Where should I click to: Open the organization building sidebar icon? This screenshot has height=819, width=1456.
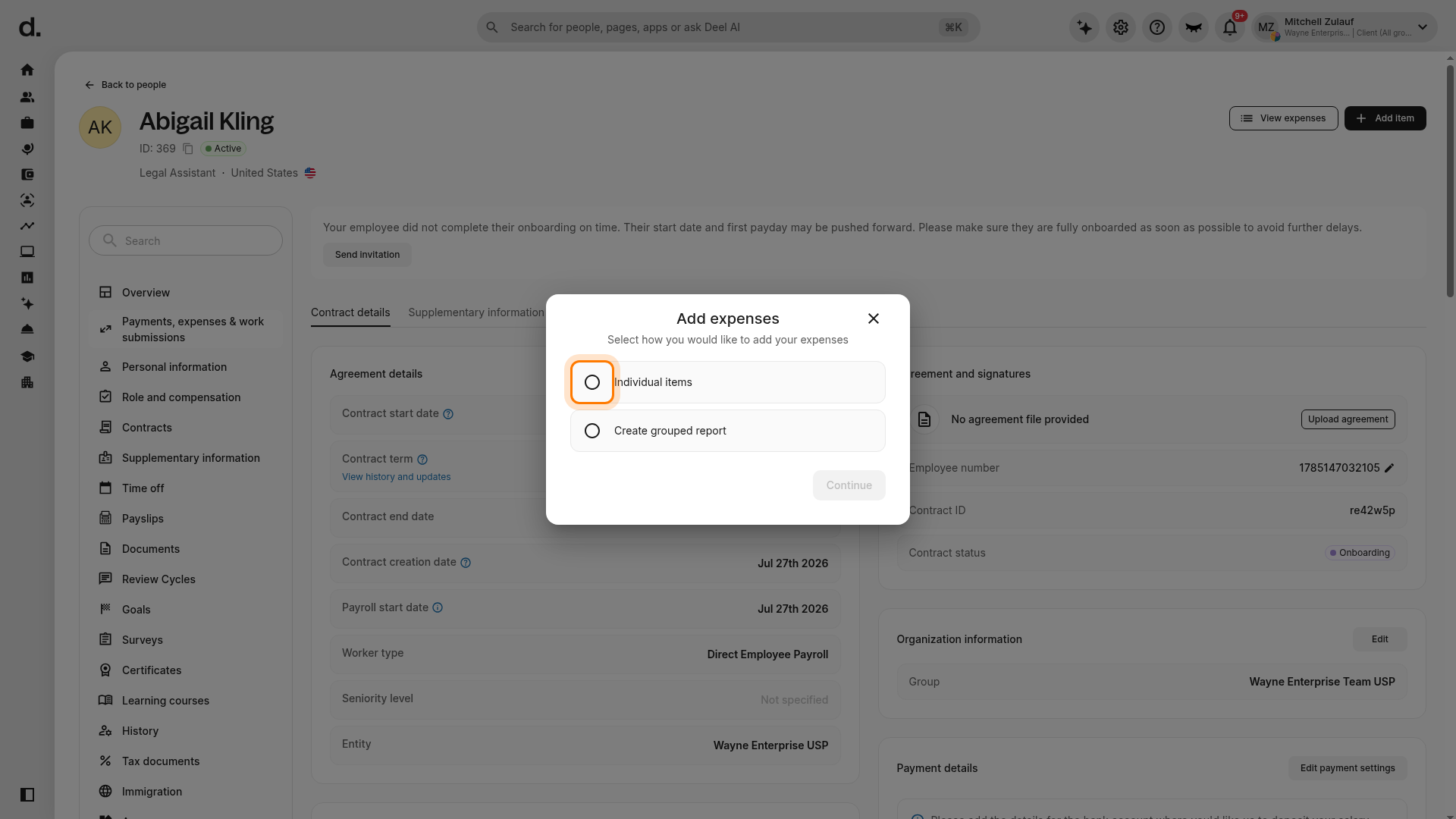tap(27, 382)
